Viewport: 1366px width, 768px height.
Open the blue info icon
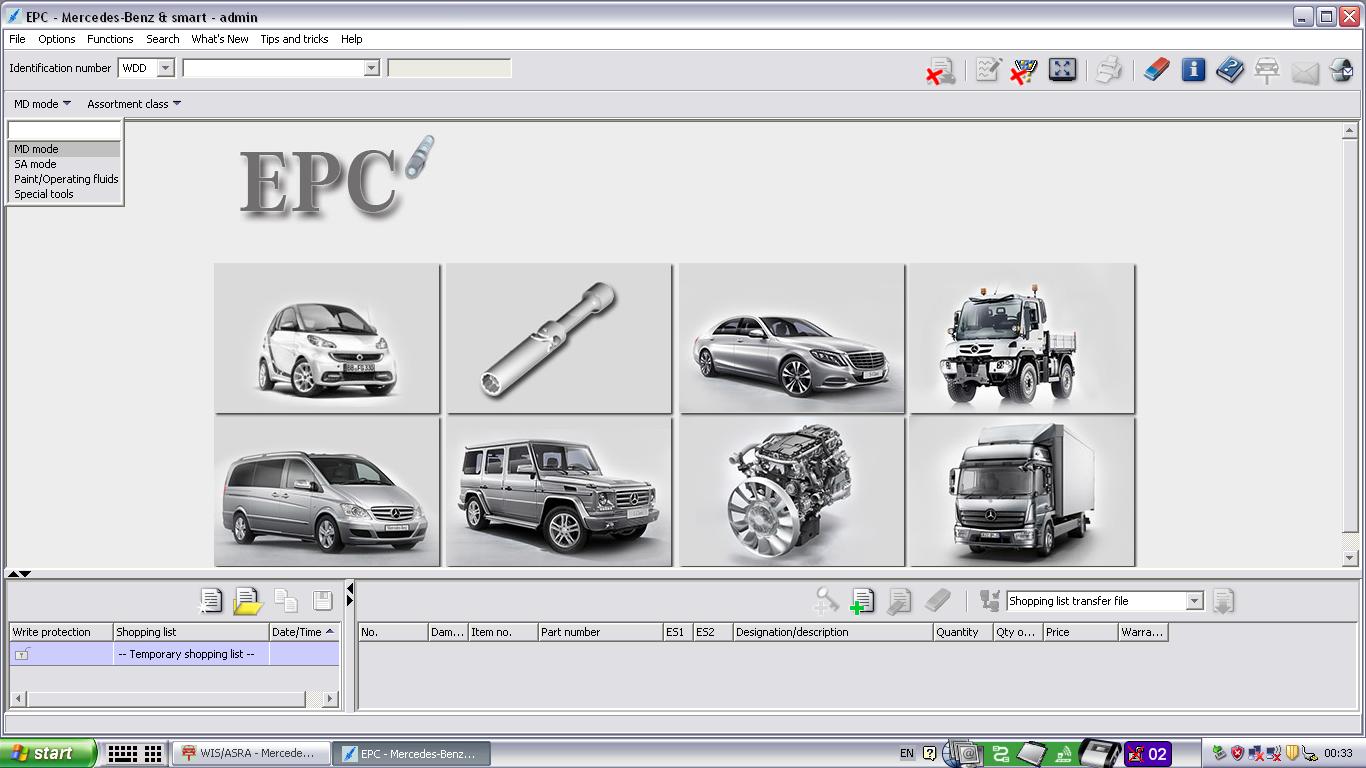[x=1193, y=70]
